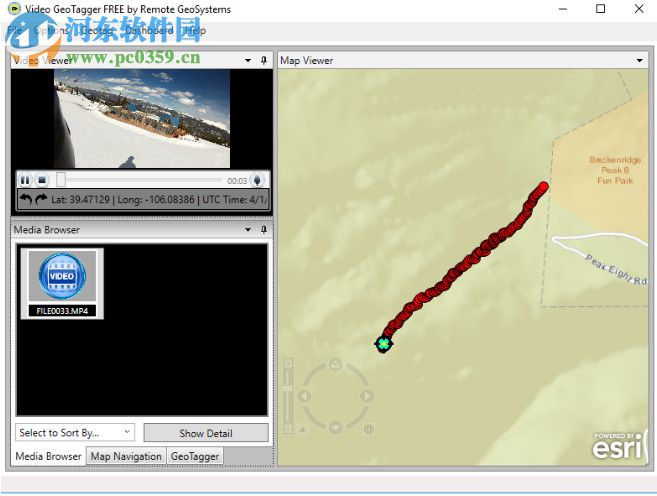Pan map left with navigation arrow
657x496 pixels.
pyautogui.click(x=304, y=396)
